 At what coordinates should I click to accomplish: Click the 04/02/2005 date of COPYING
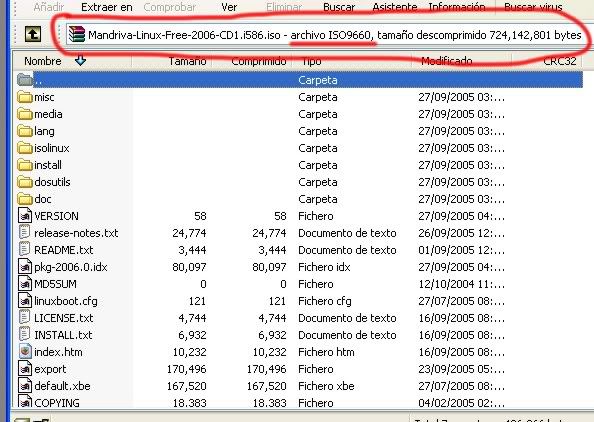point(461,403)
